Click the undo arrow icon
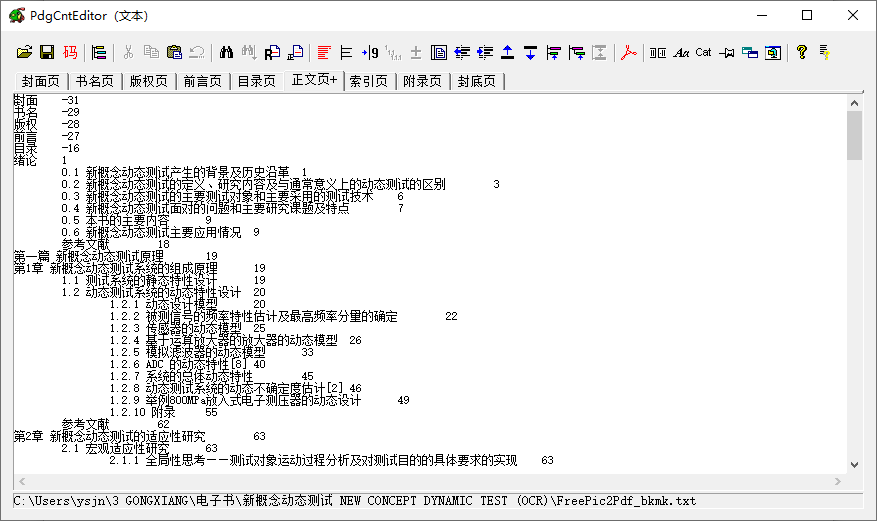 (x=197, y=53)
